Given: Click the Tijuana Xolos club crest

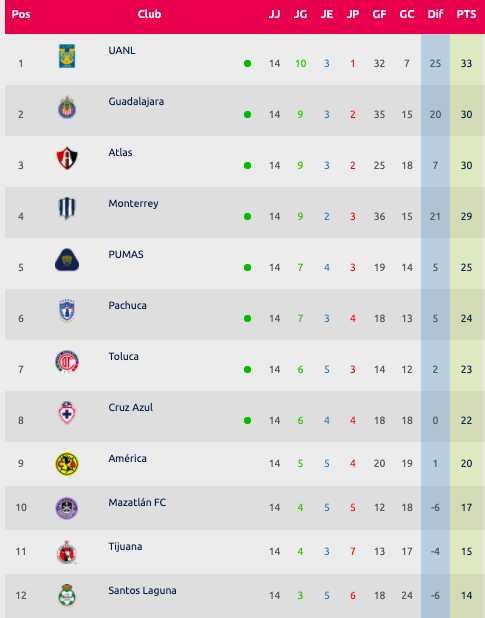Looking at the screenshot, I should pyautogui.click(x=67, y=552).
